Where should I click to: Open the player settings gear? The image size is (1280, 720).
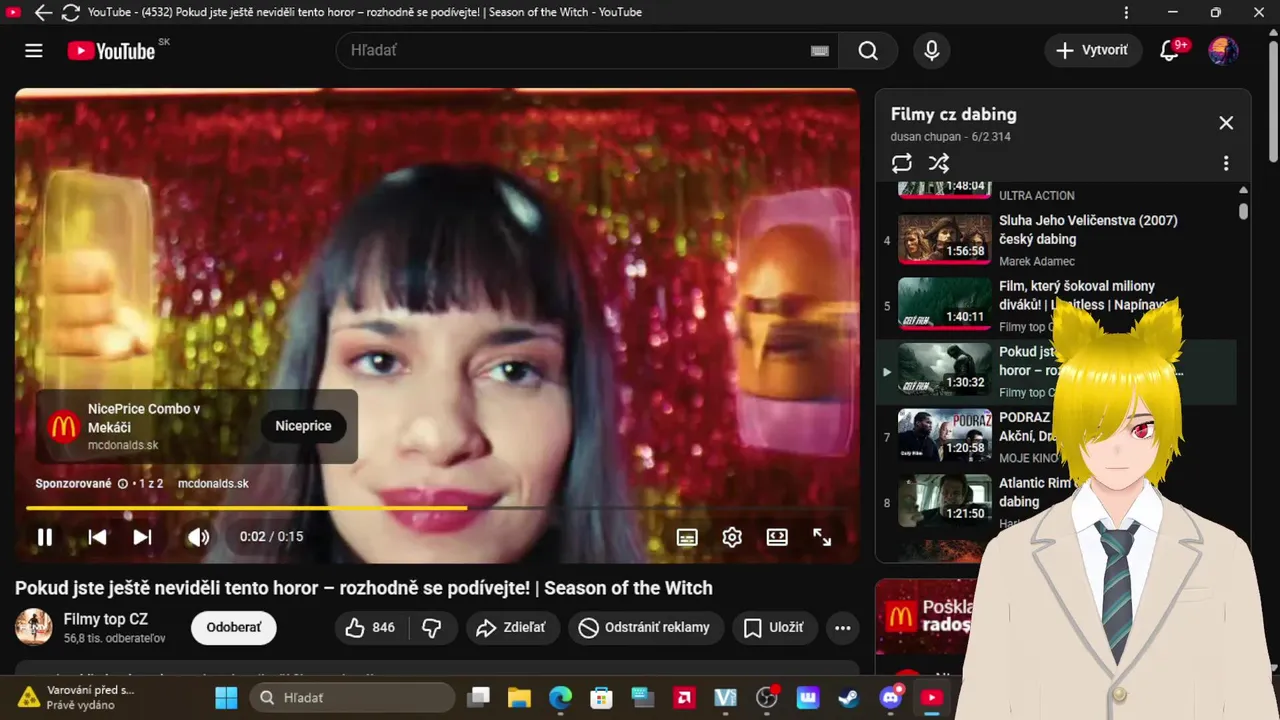pos(732,537)
